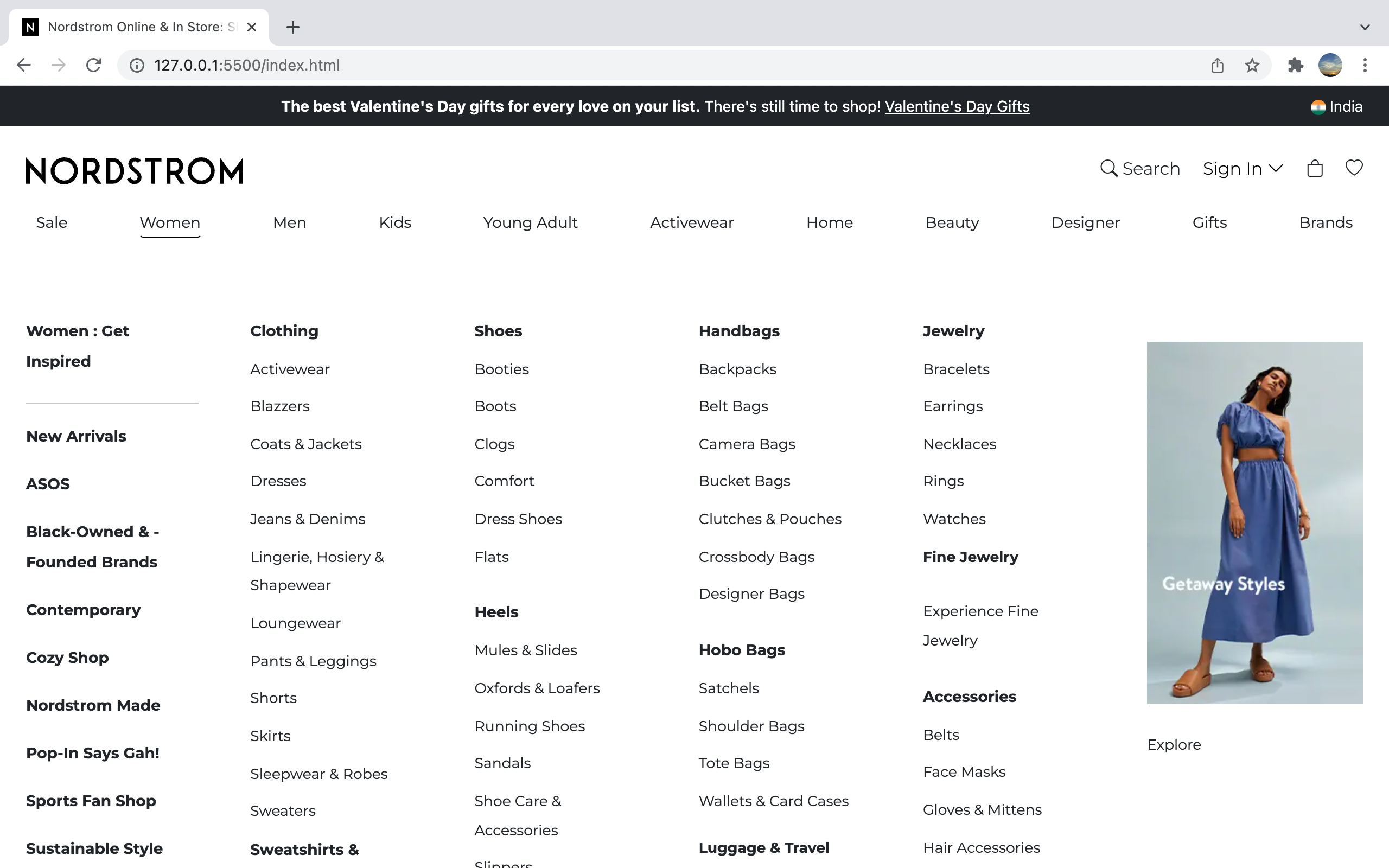Open the Crossbody Bags link
Screen dimensions: 1389x868
pos(756,557)
